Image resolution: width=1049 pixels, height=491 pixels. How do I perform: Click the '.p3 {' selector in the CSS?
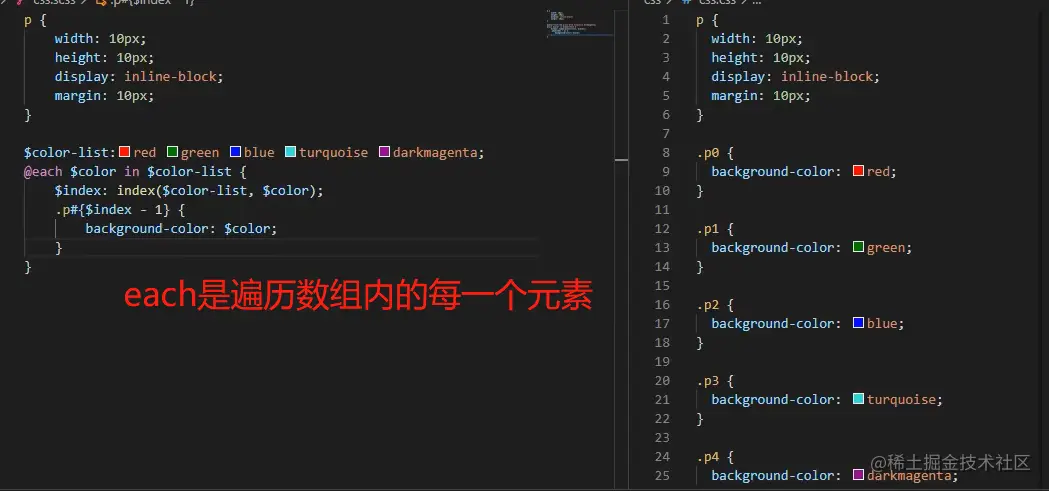tap(715, 381)
